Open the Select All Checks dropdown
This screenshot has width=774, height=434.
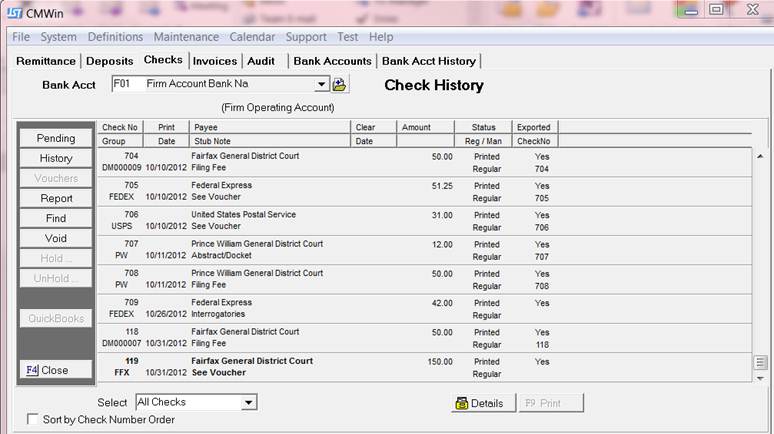[249, 402]
